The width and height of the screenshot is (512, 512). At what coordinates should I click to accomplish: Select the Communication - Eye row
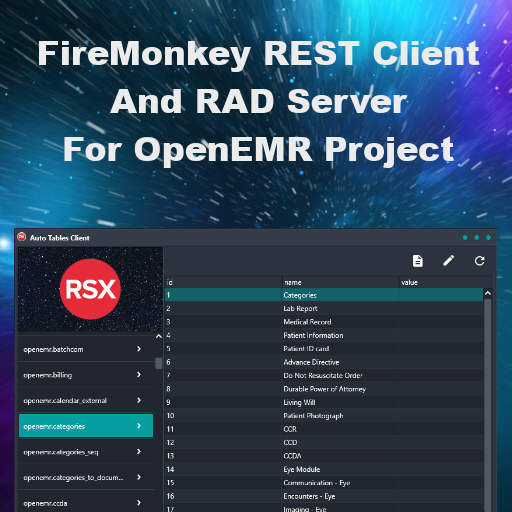coord(324,483)
